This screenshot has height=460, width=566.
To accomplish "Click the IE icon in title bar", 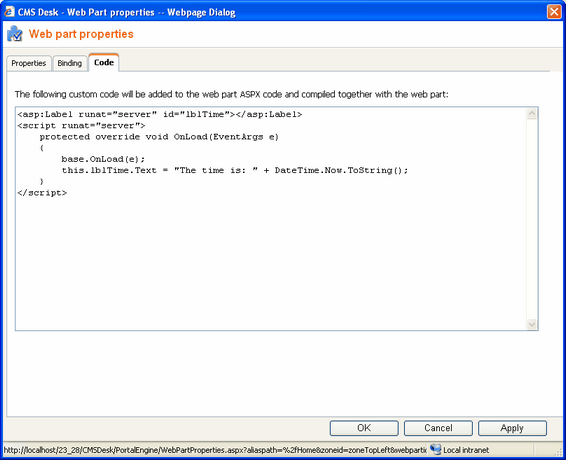I will (9, 12).
